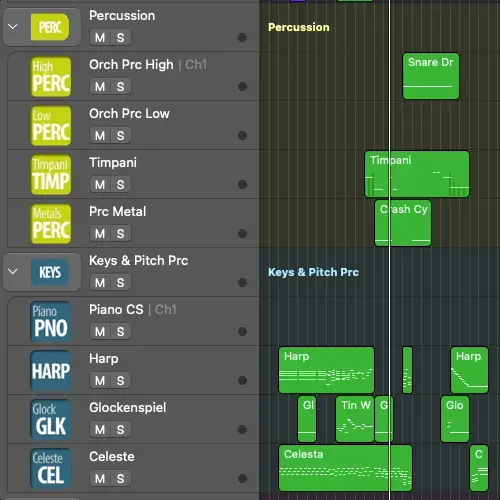Select the Harp region with descending notes
Viewport: 500px width, 500px height.
469,370
